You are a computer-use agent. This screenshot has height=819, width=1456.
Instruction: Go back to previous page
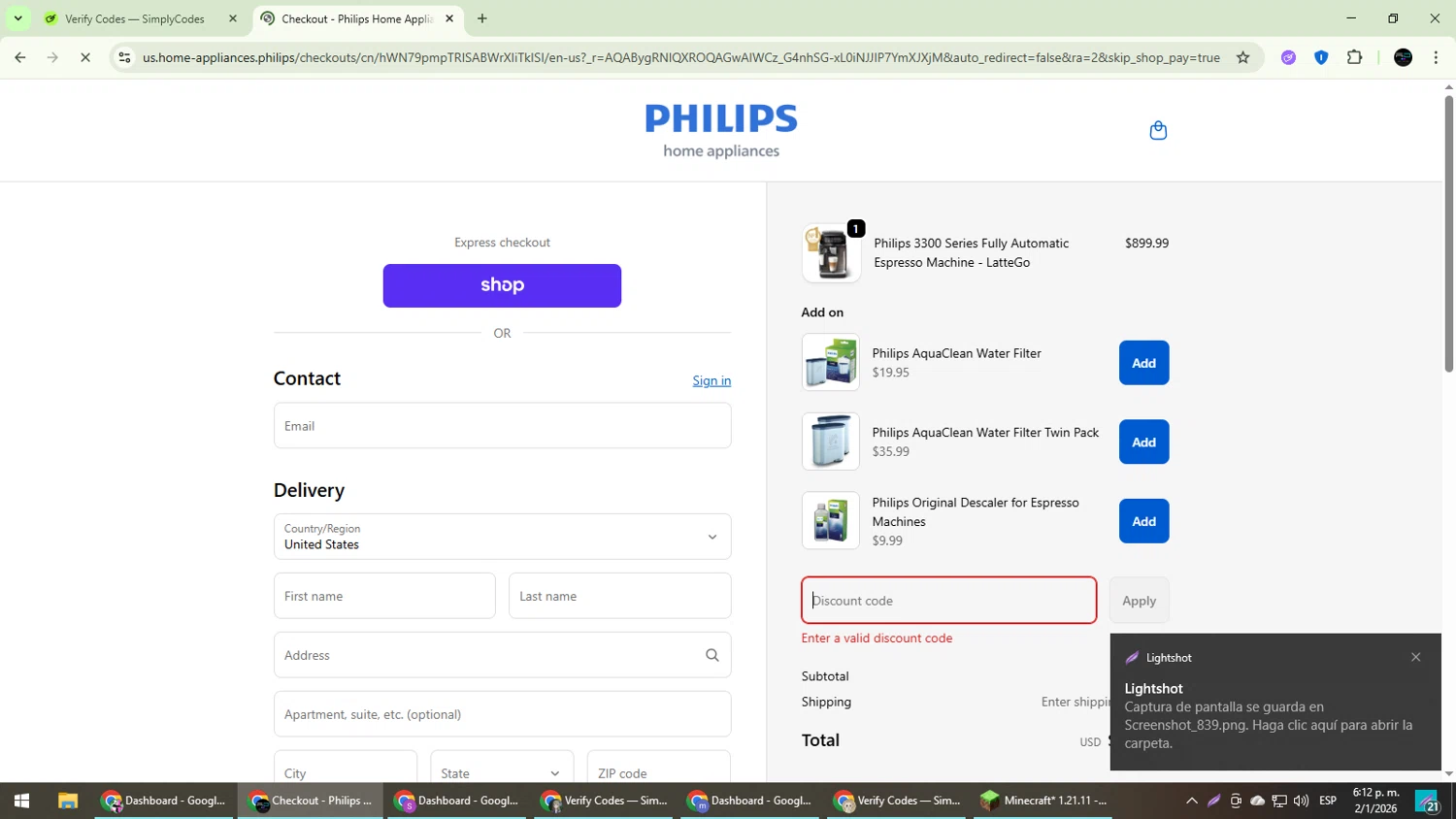click(x=20, y=57)
